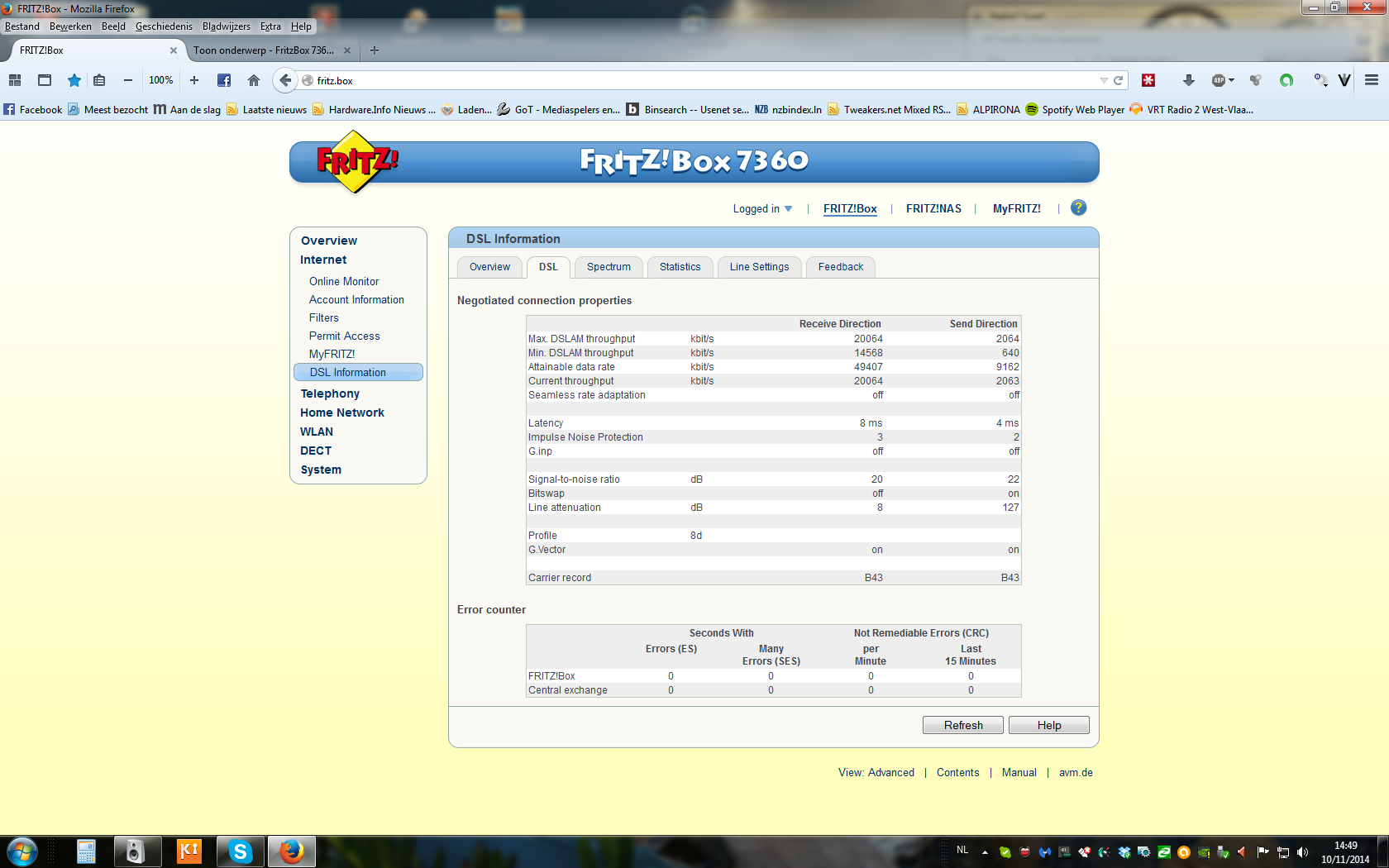Click the Firefox home button

(254, 80)
